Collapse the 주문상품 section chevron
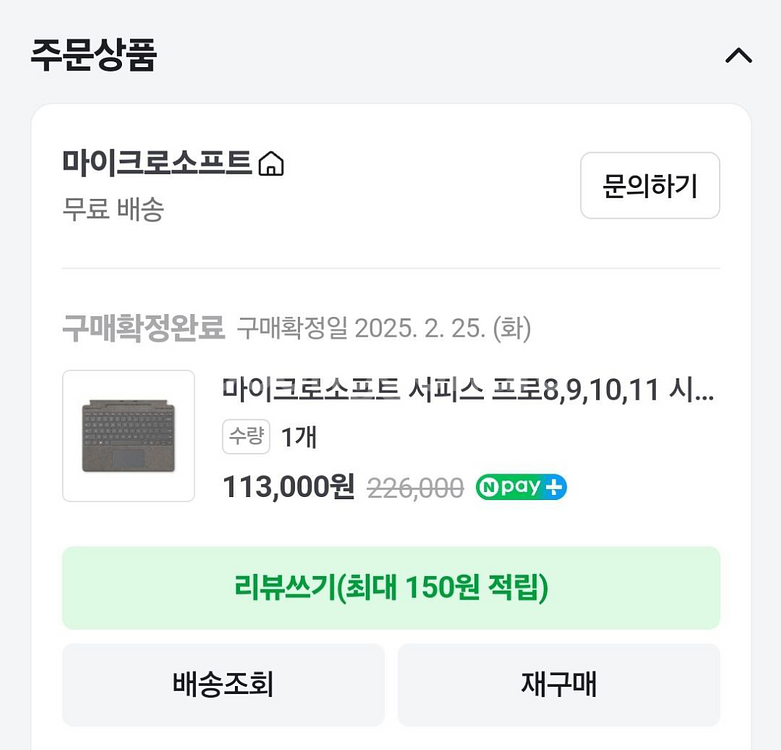This screenshot has height=750, width=781. pos(738,56)
